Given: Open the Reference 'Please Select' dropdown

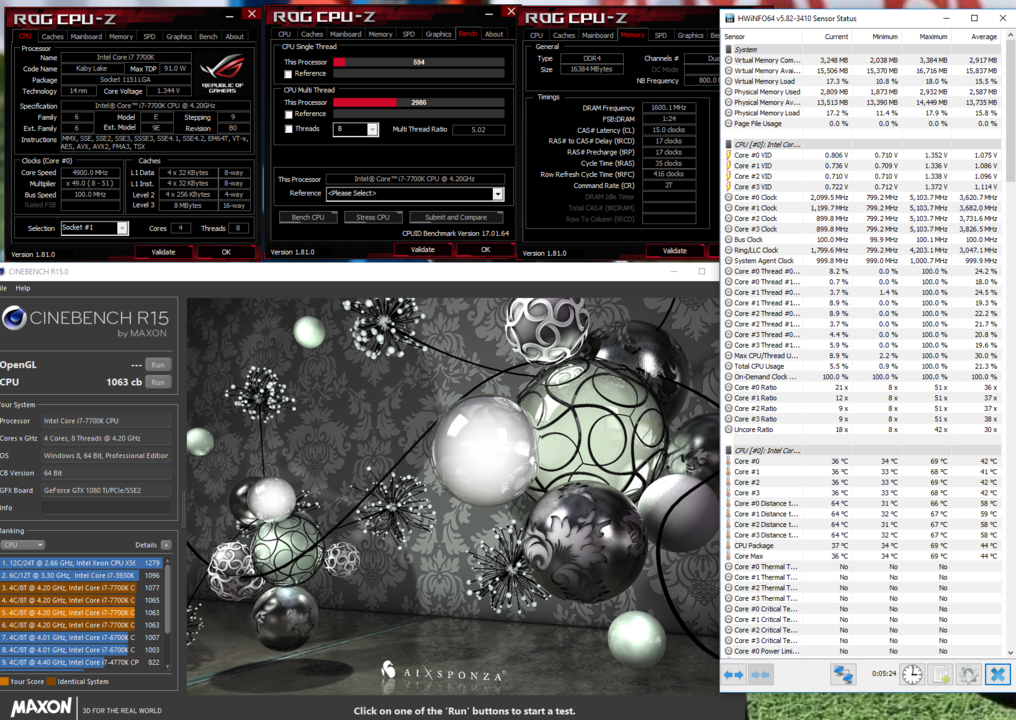Looking at the screenshot, I should 498,194.
